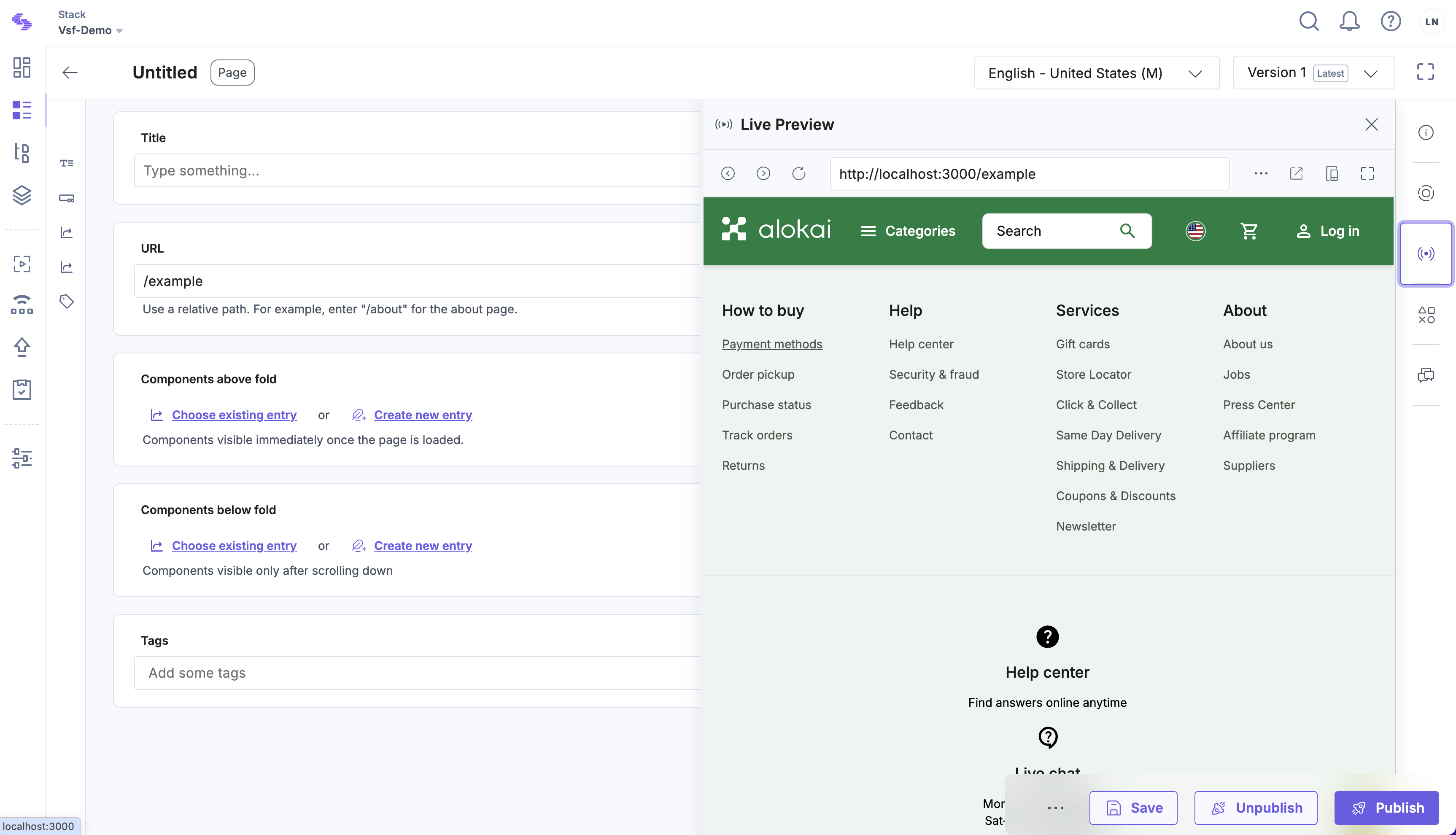
Task: Click URL field containing /example
Action: (418, 281)
